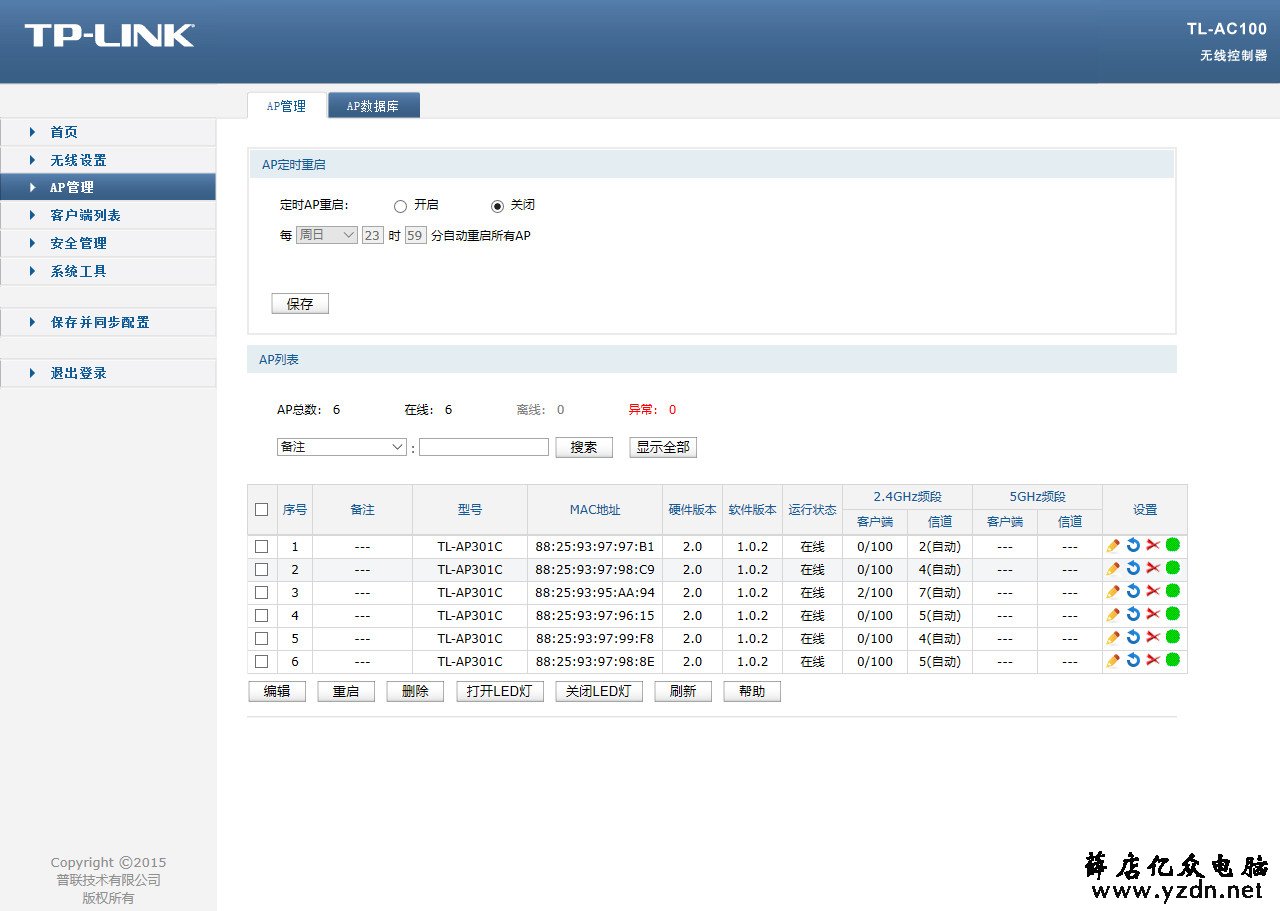Check the checkbox for AP row 1

[x=262, y=546]
